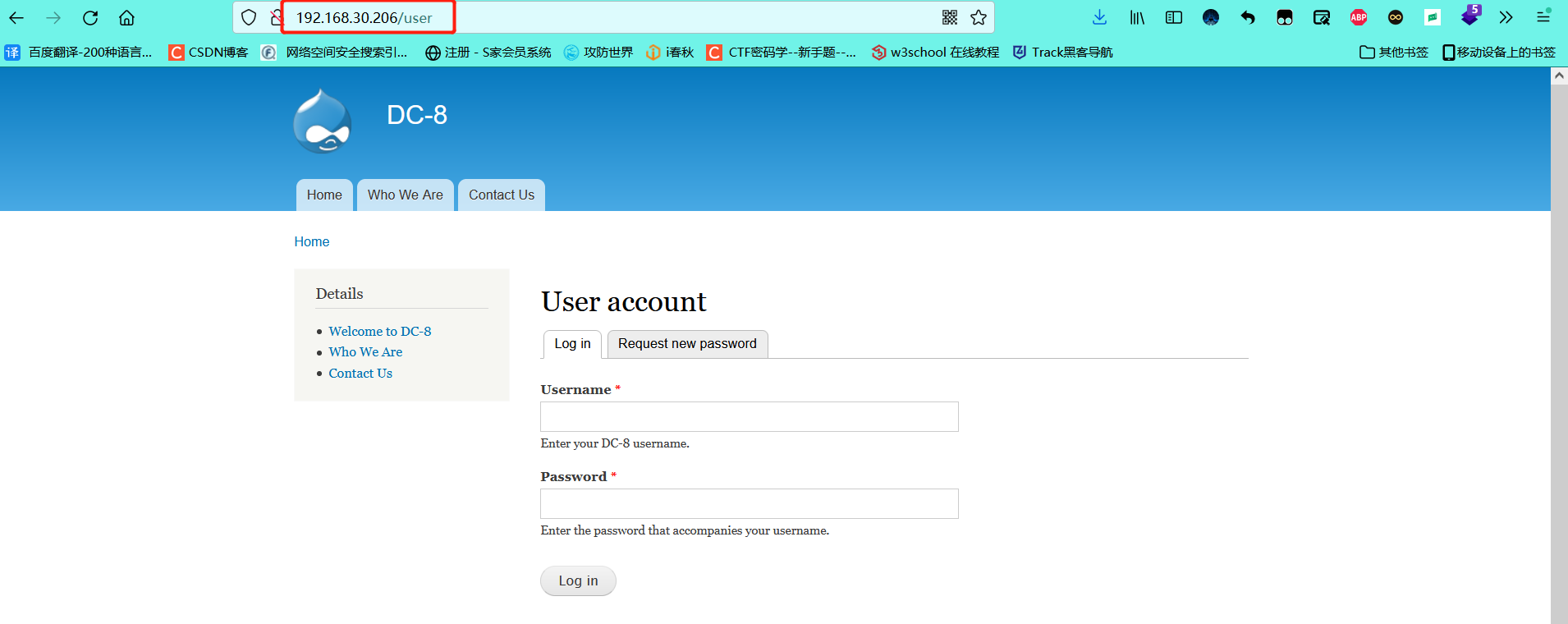Screen dimensions: 1568x624
Task: Open Who We Are sidebar link
Action: [365, 351]
